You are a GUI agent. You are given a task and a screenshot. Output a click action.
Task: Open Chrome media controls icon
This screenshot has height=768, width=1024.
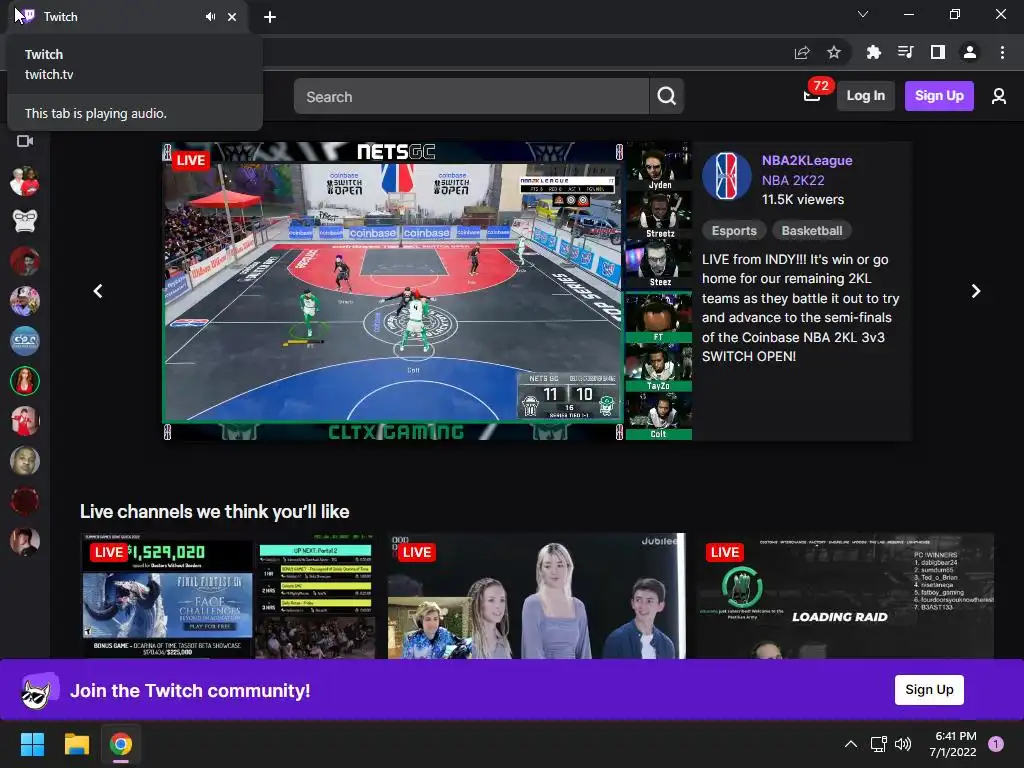point(905,52)
